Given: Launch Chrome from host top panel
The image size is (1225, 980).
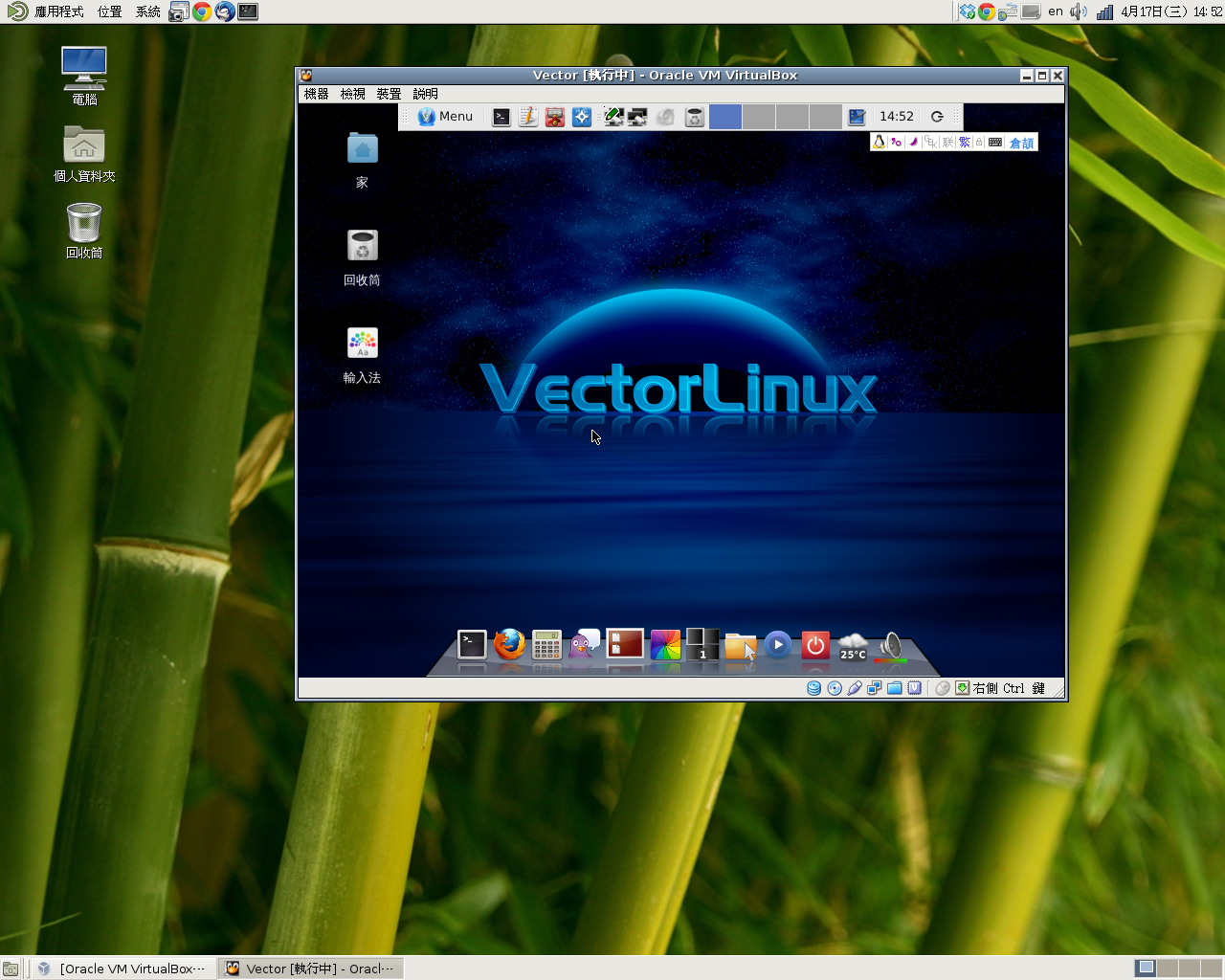Looking at the screenshot, I should tap(202, 11).
